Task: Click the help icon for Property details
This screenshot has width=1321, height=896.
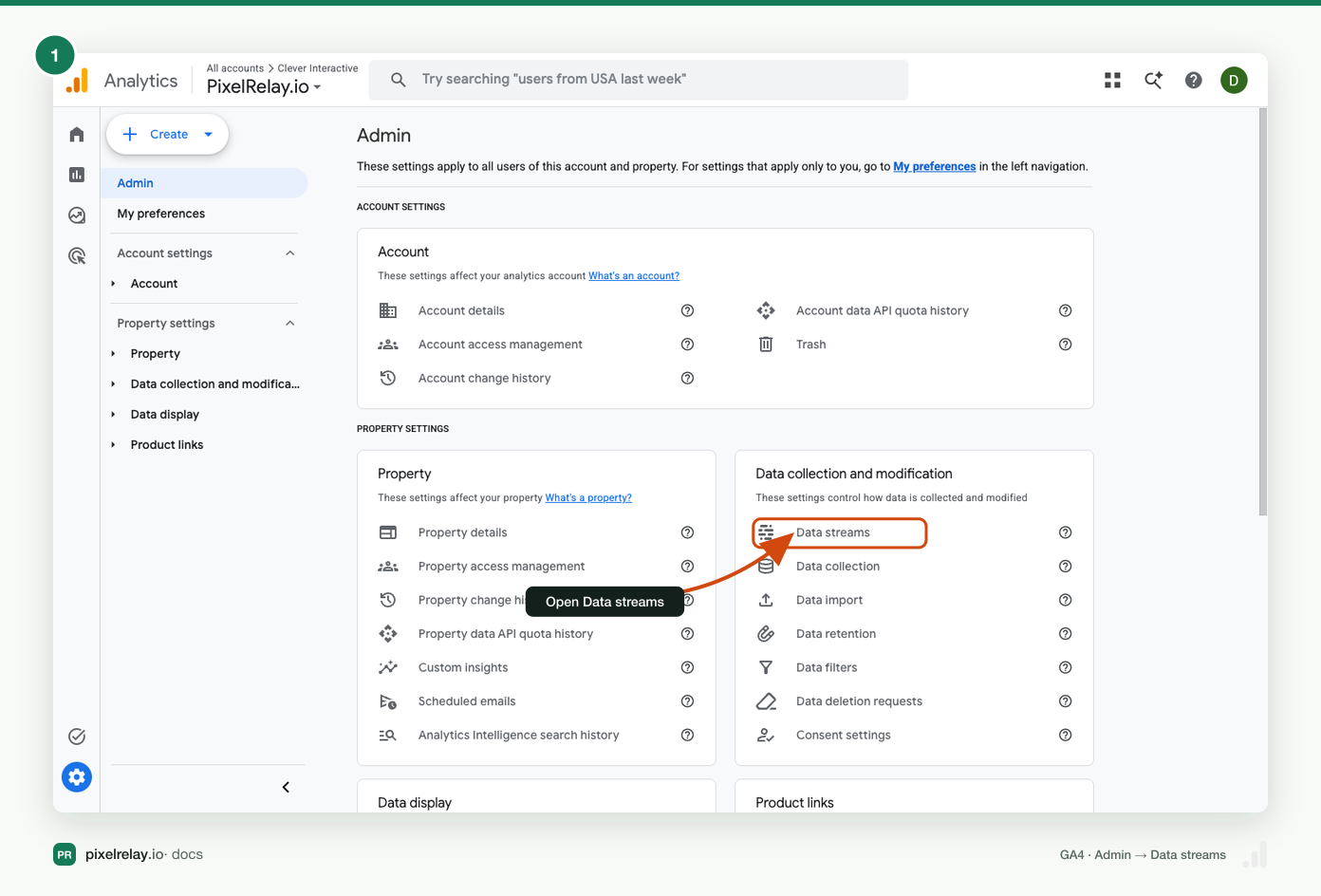Action: (687, 532)
